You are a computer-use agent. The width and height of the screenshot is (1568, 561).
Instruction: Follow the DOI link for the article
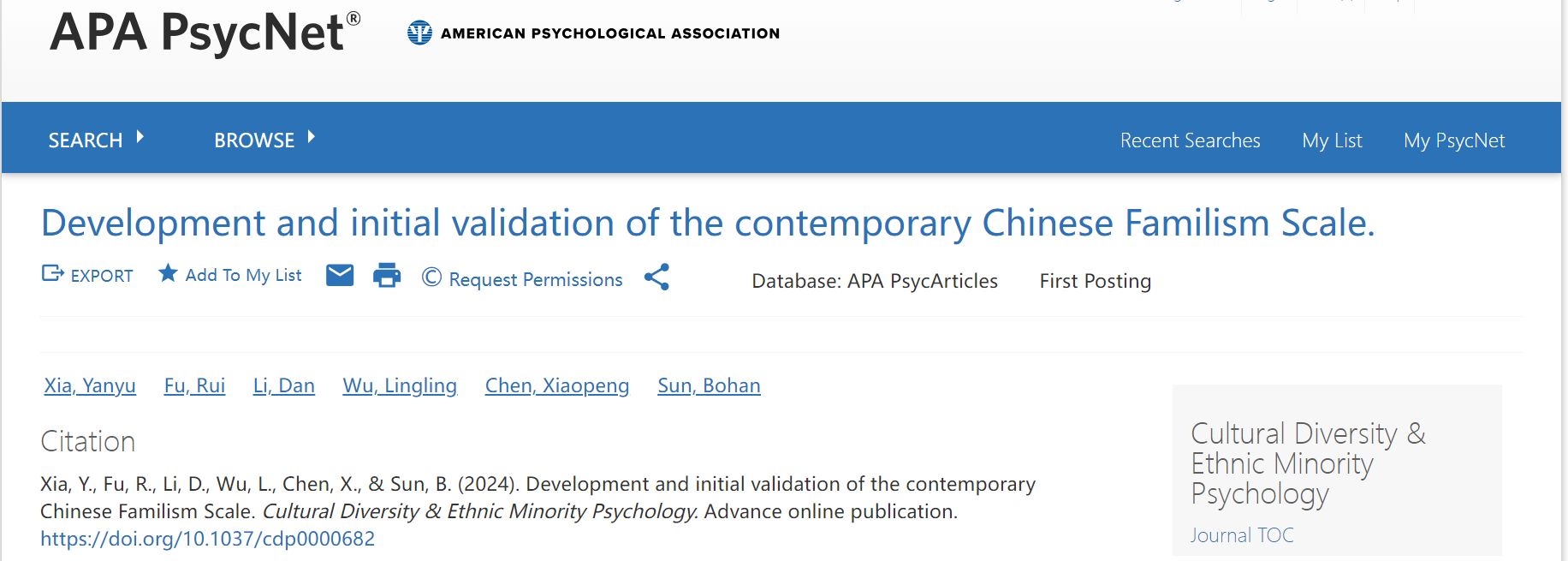207,539
